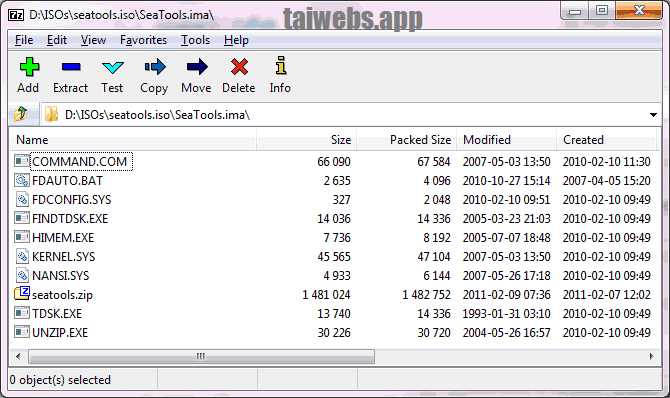This screenshot has height=398, width=670.
Task: Click the size value 327
Action: tap(342, 200)
